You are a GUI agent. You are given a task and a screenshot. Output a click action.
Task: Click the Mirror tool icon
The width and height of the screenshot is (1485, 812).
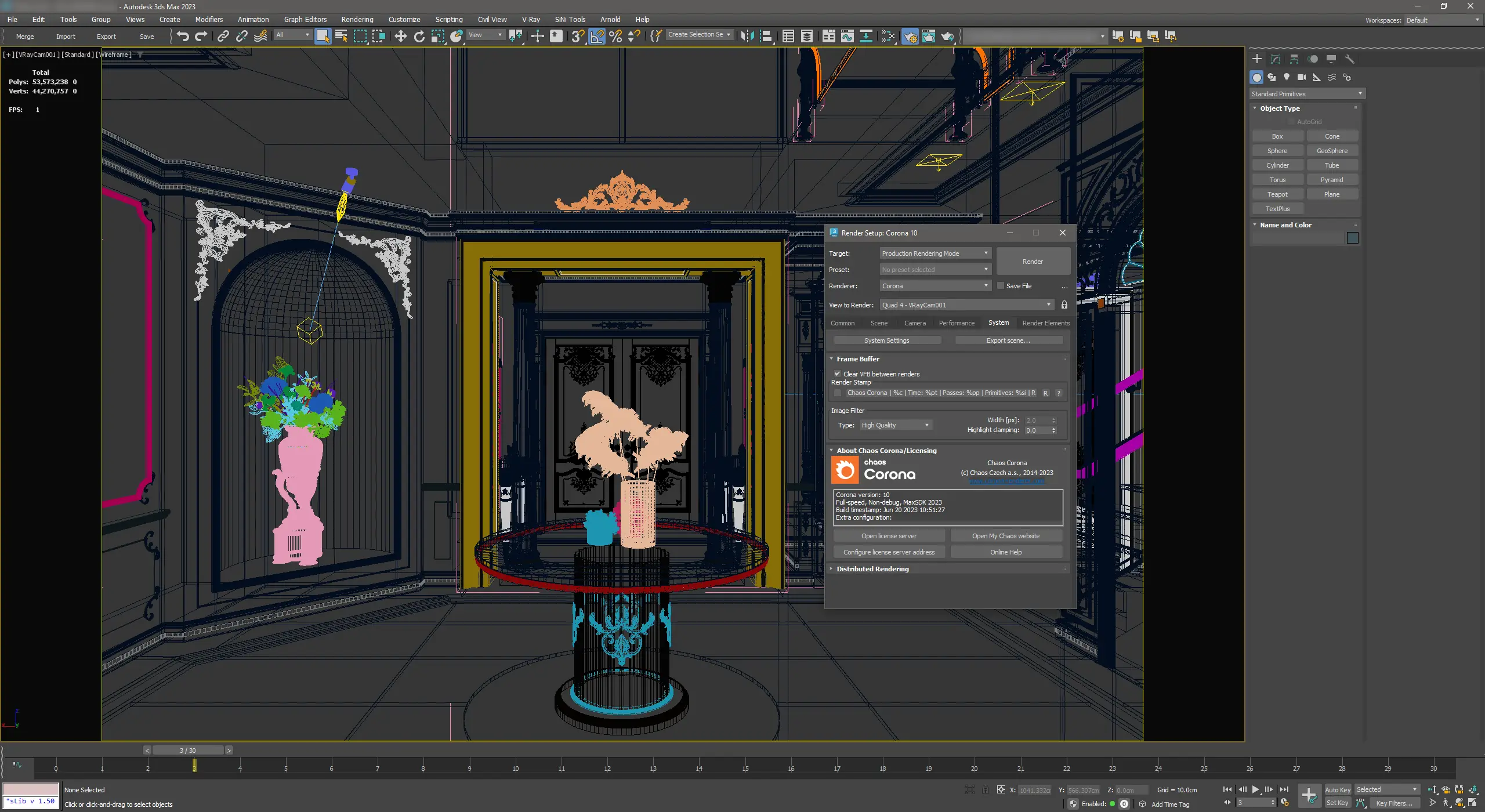pyautogui.click(x=747, y=36)
